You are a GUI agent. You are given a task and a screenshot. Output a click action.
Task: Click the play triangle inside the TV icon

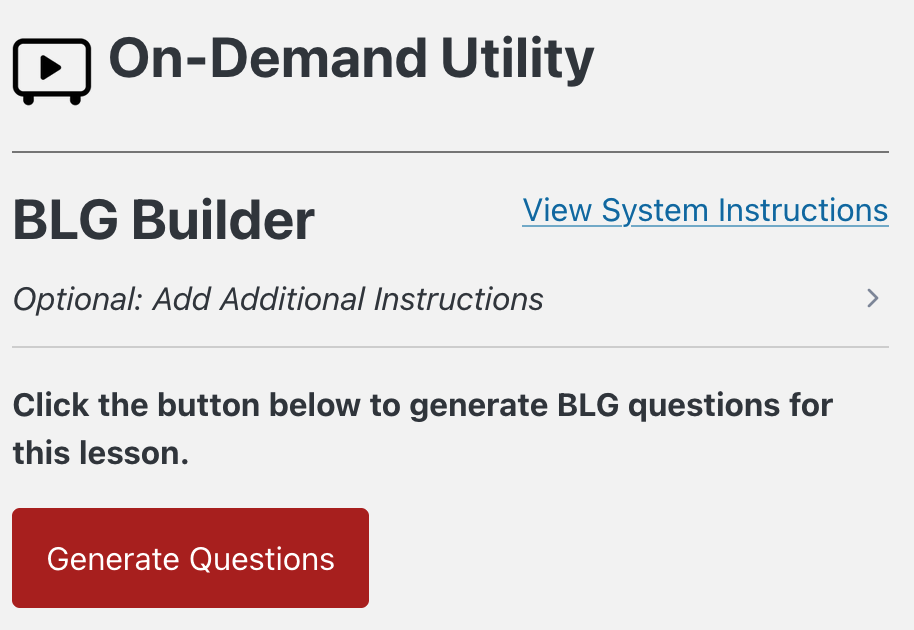tap(52, 67)
